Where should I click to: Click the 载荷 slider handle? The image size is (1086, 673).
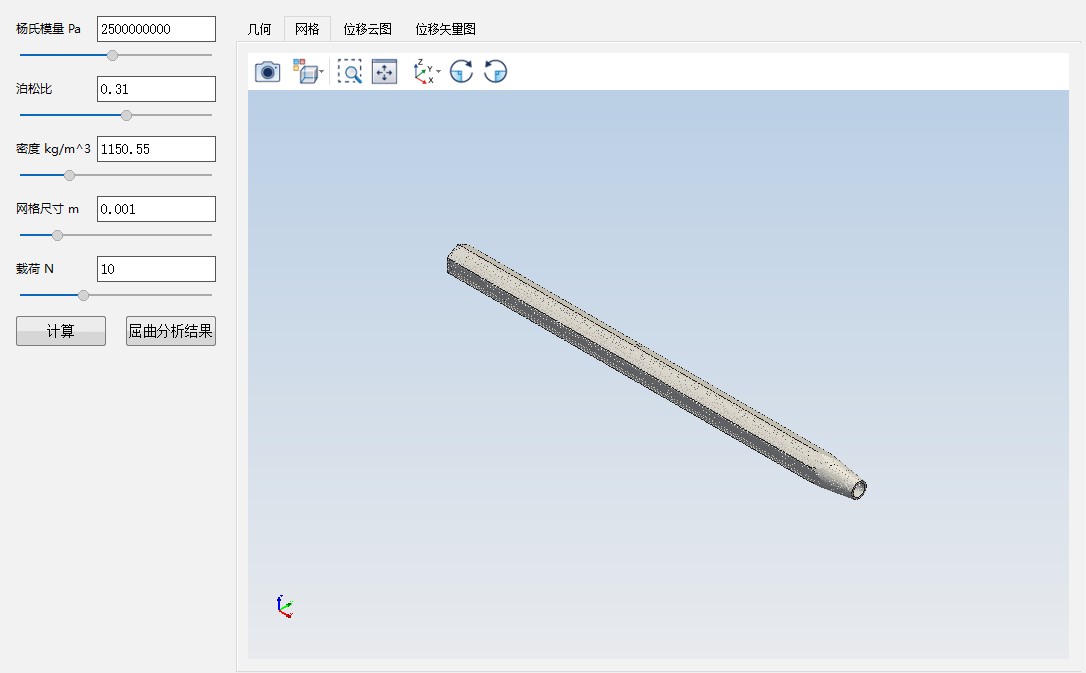[83, 296]
